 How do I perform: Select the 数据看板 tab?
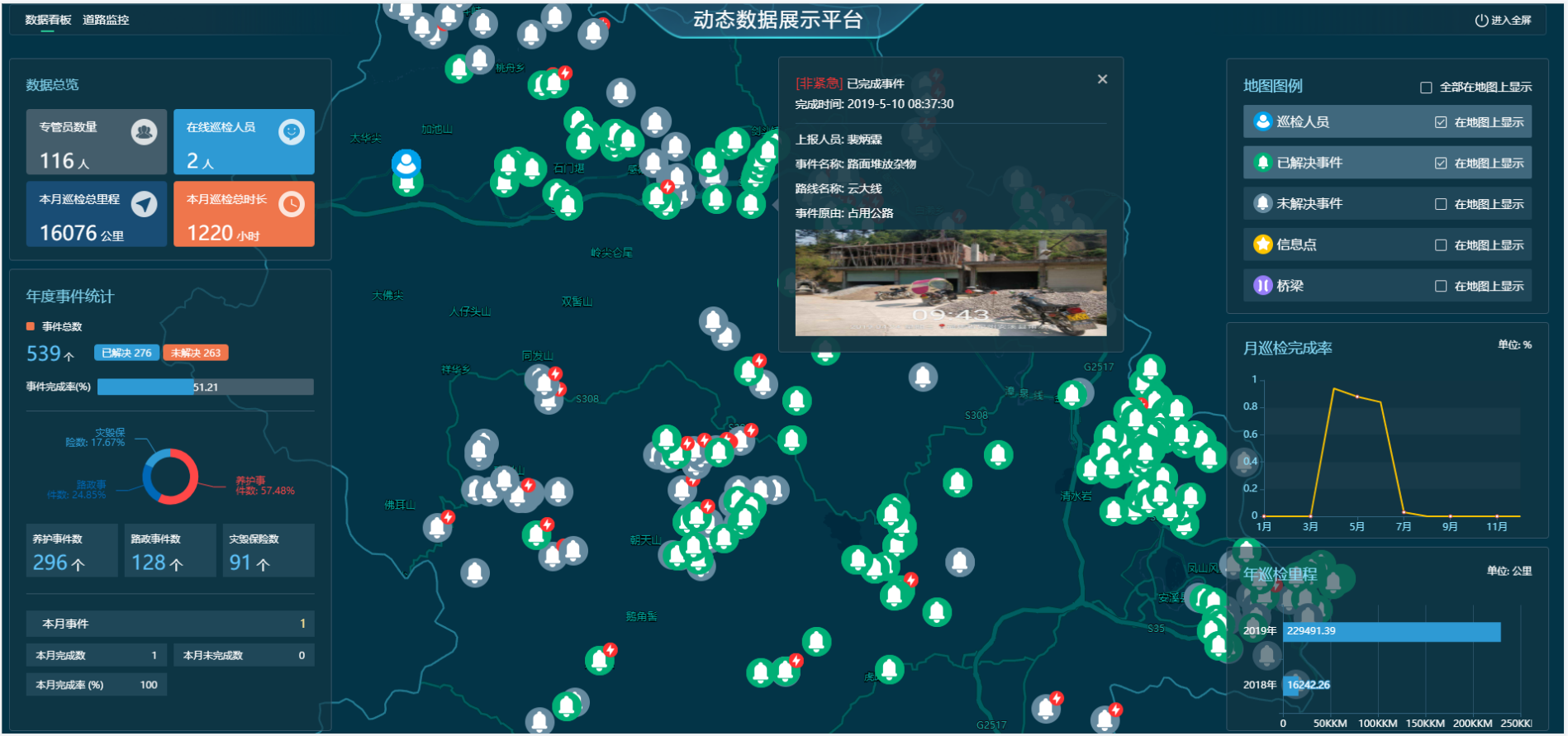pyautogui.click(x=48, y=20)
